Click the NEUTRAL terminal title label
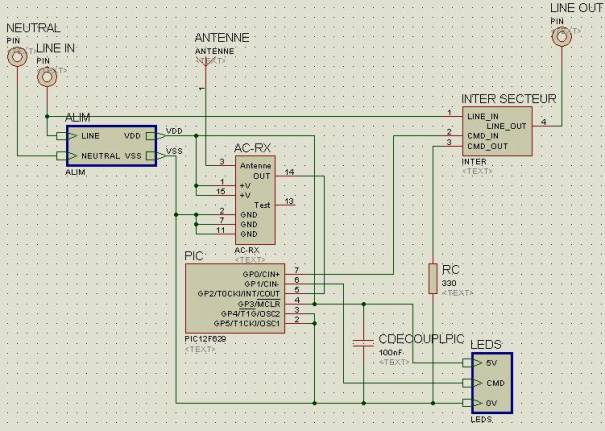This screenshot has height=431, width=605. tap(33, 28)
